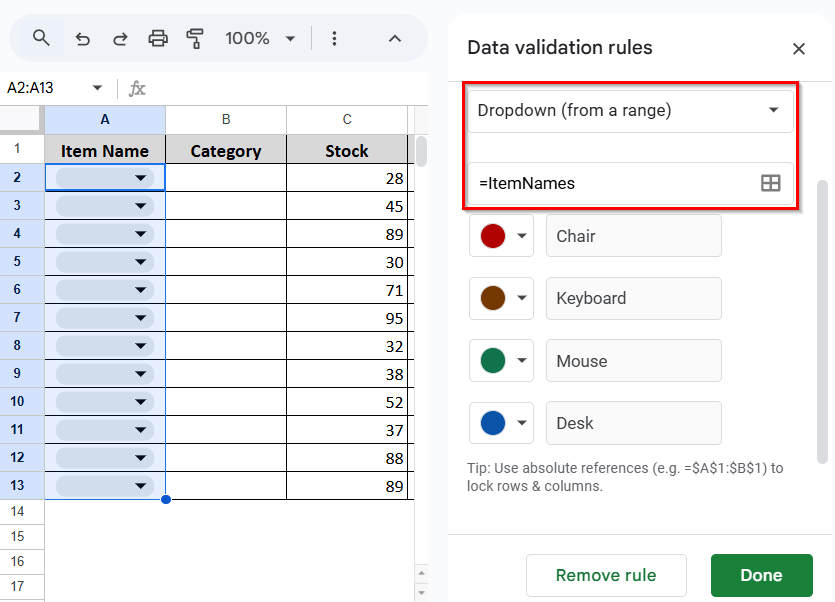Screen dimensions: 835x602
Task: Select the stock value 95 cell
Action: [347, 318]
